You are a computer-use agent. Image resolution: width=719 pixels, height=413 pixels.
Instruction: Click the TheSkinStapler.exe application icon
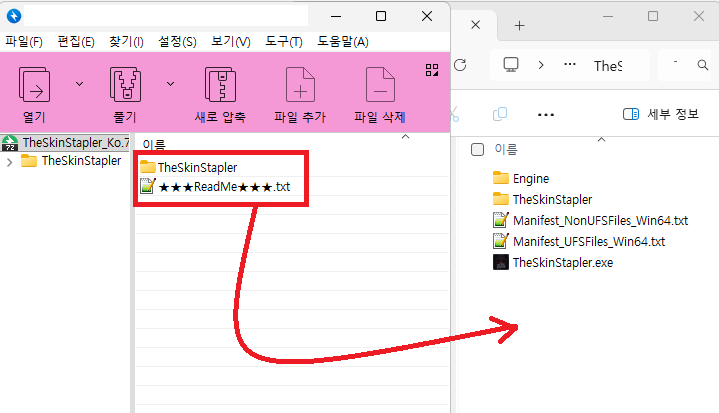click(x=501, y=262)
